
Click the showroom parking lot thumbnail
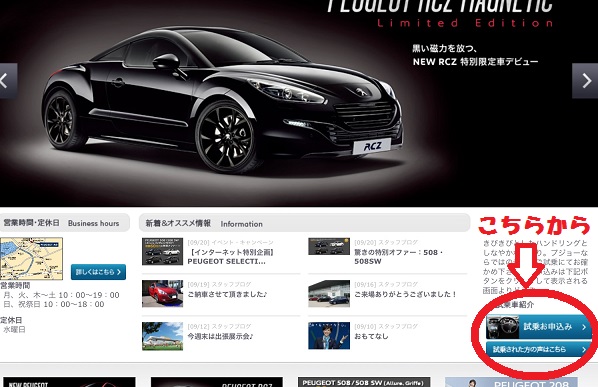tap(329, 294)
